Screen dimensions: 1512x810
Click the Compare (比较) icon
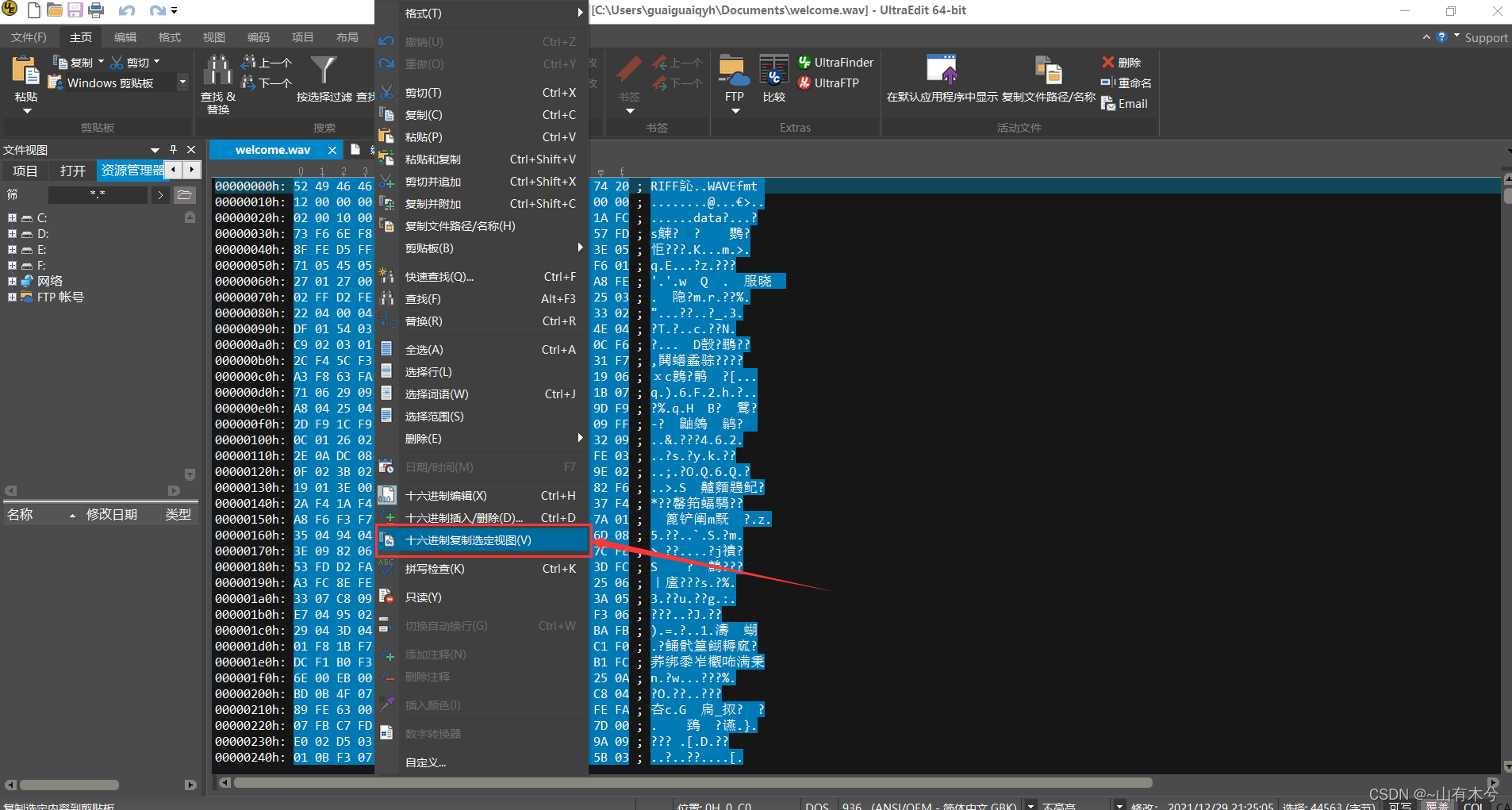click(x=773, y=71)
